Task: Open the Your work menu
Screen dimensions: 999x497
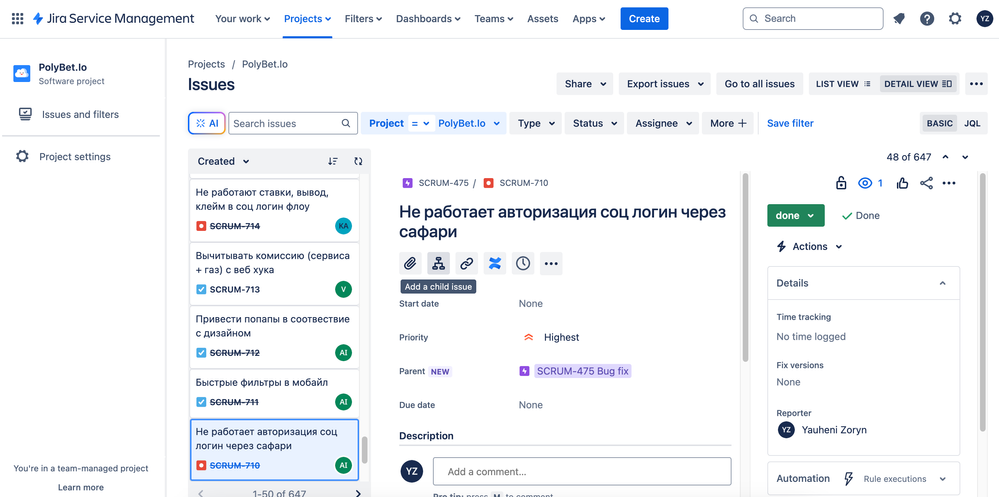Action: coord(243,18)
